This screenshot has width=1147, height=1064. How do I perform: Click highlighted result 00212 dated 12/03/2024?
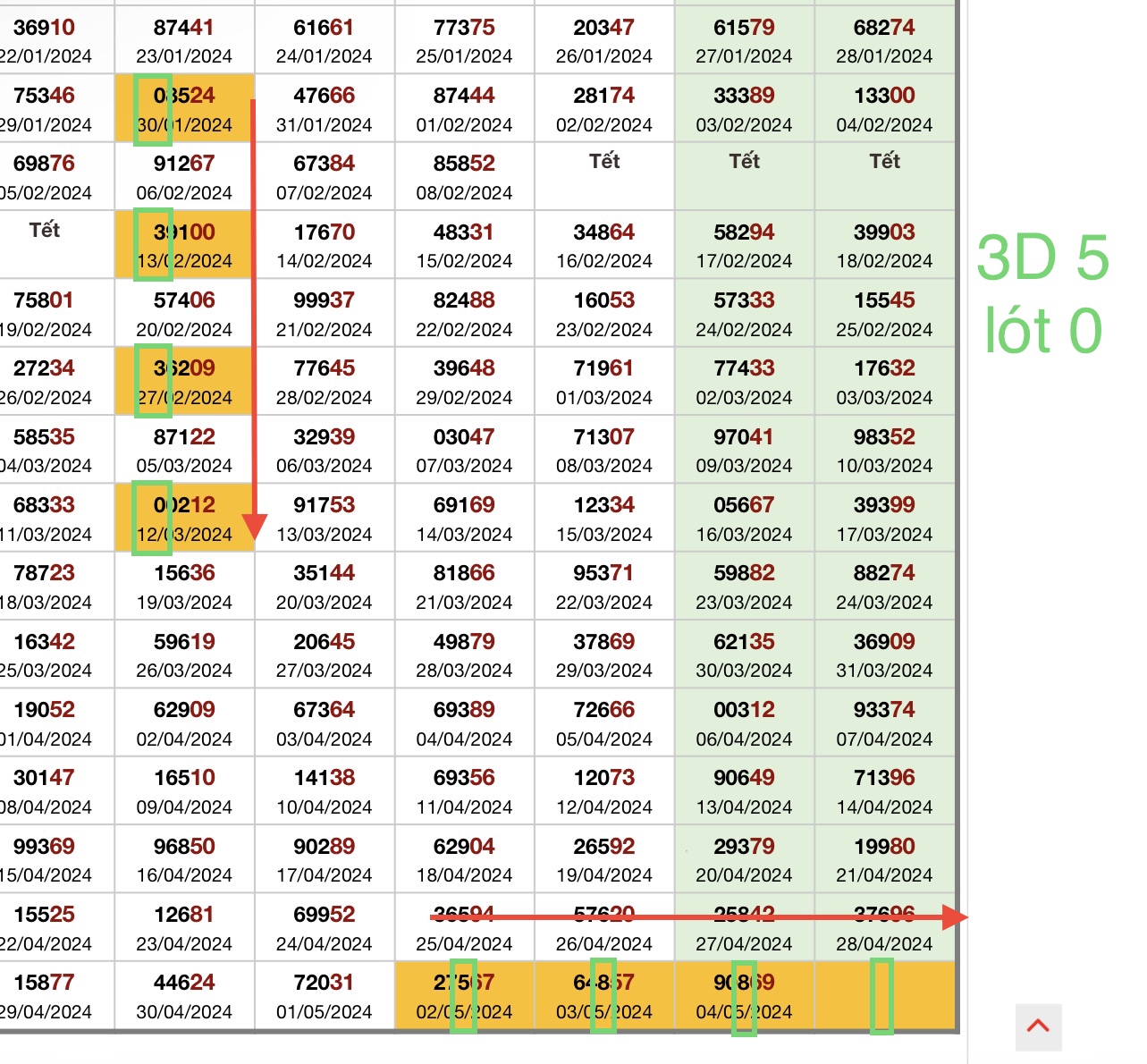(x=185, y=519)
